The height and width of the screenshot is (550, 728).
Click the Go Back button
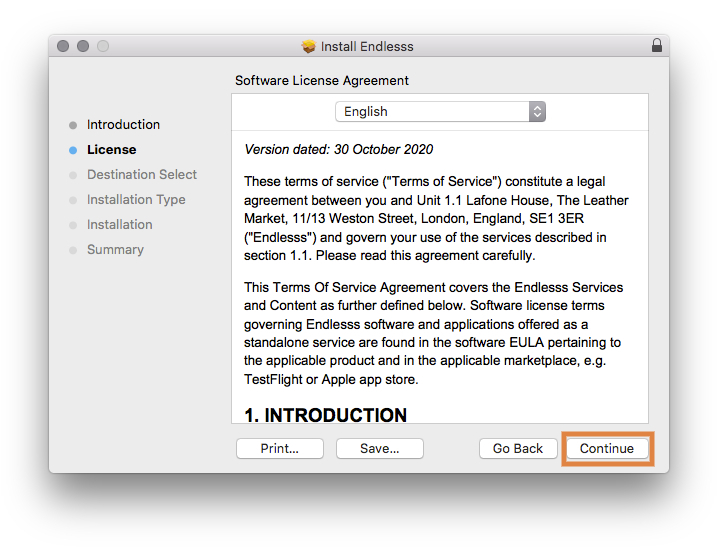(518, 448)
